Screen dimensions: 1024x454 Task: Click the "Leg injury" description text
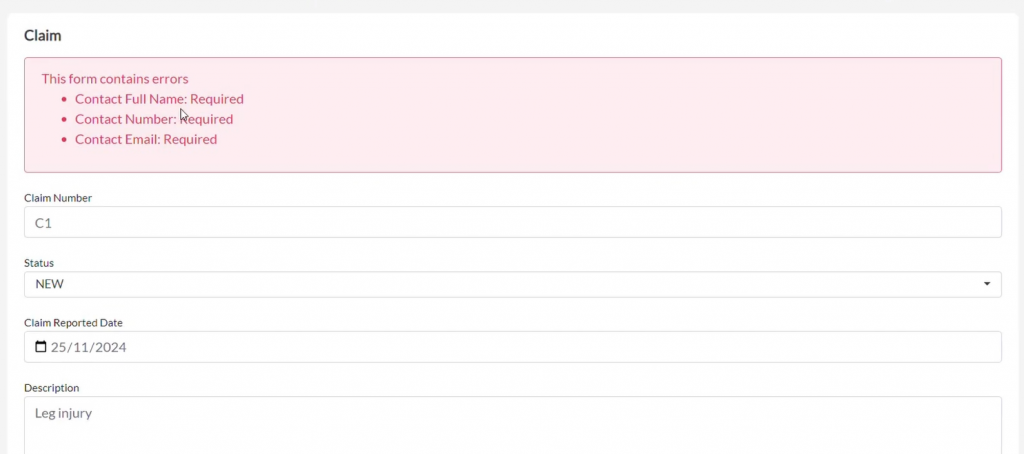click(63, 412)
